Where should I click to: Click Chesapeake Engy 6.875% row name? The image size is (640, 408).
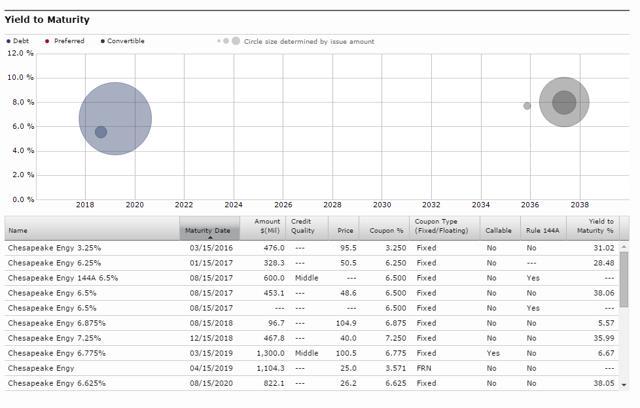coord(57,323)
